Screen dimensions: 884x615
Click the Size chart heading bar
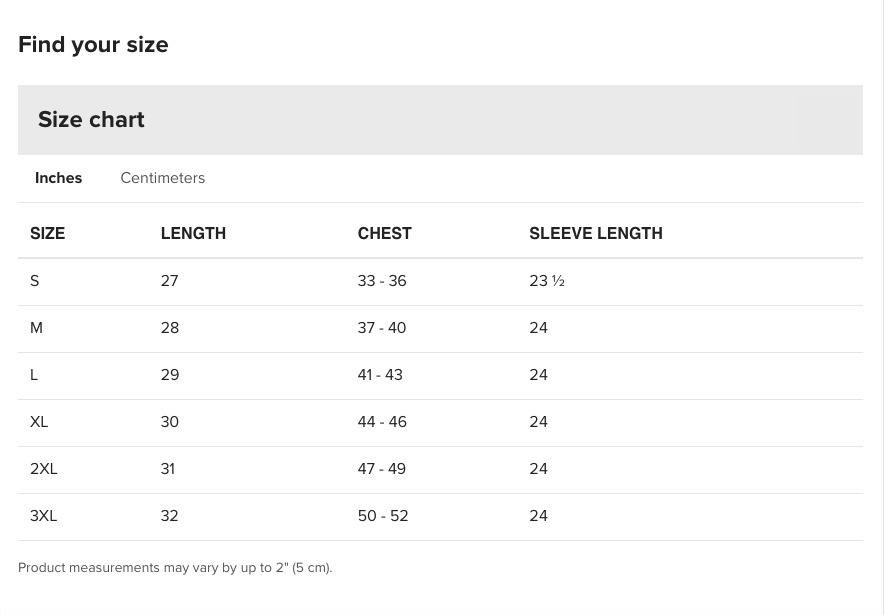click(x=440, y=120)
